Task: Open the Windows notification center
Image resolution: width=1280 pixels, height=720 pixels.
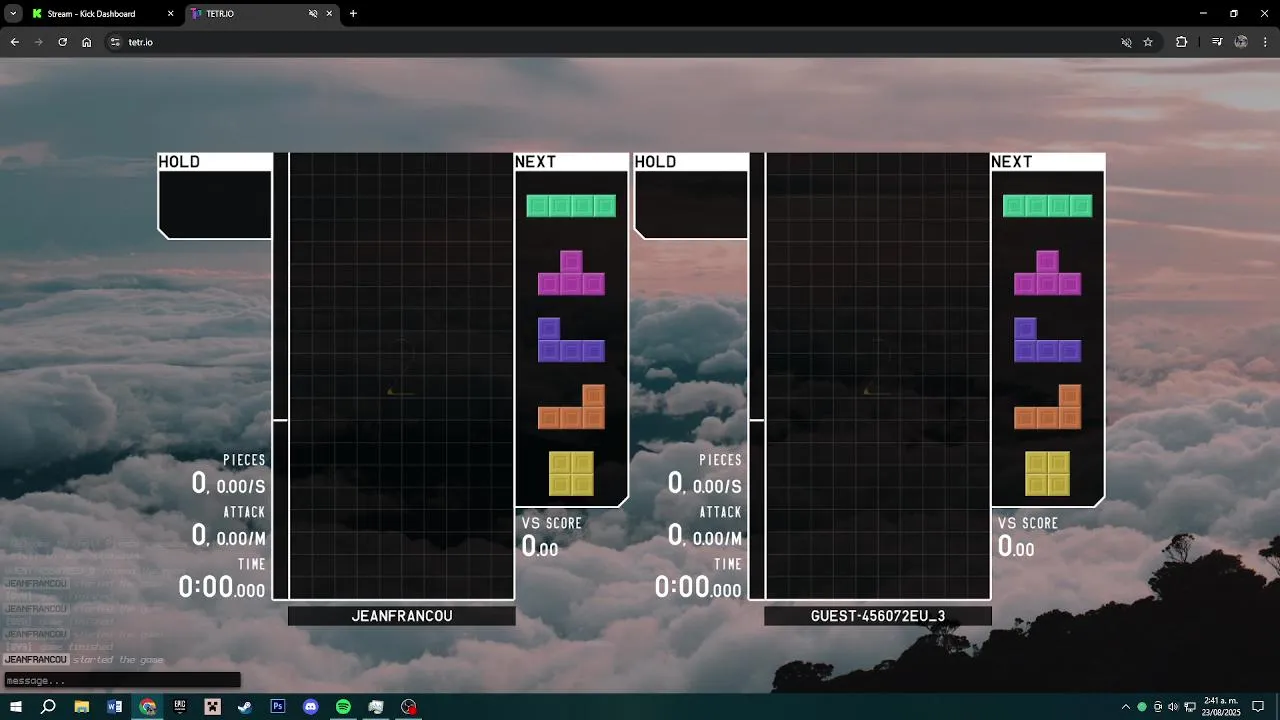Action: tap(1258, 707)
